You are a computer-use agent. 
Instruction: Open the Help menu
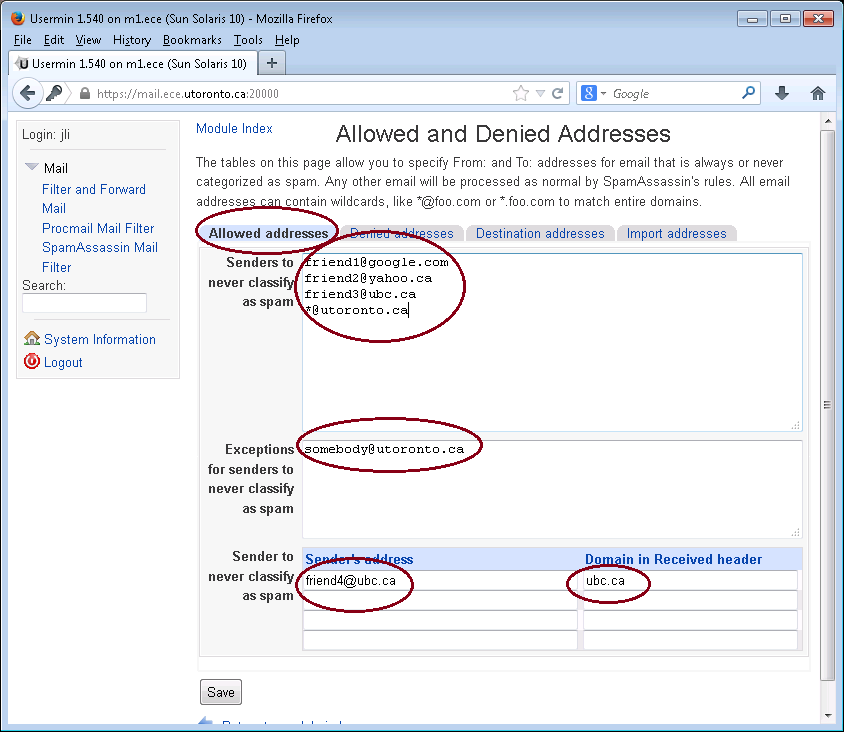[x=287, y=40]
